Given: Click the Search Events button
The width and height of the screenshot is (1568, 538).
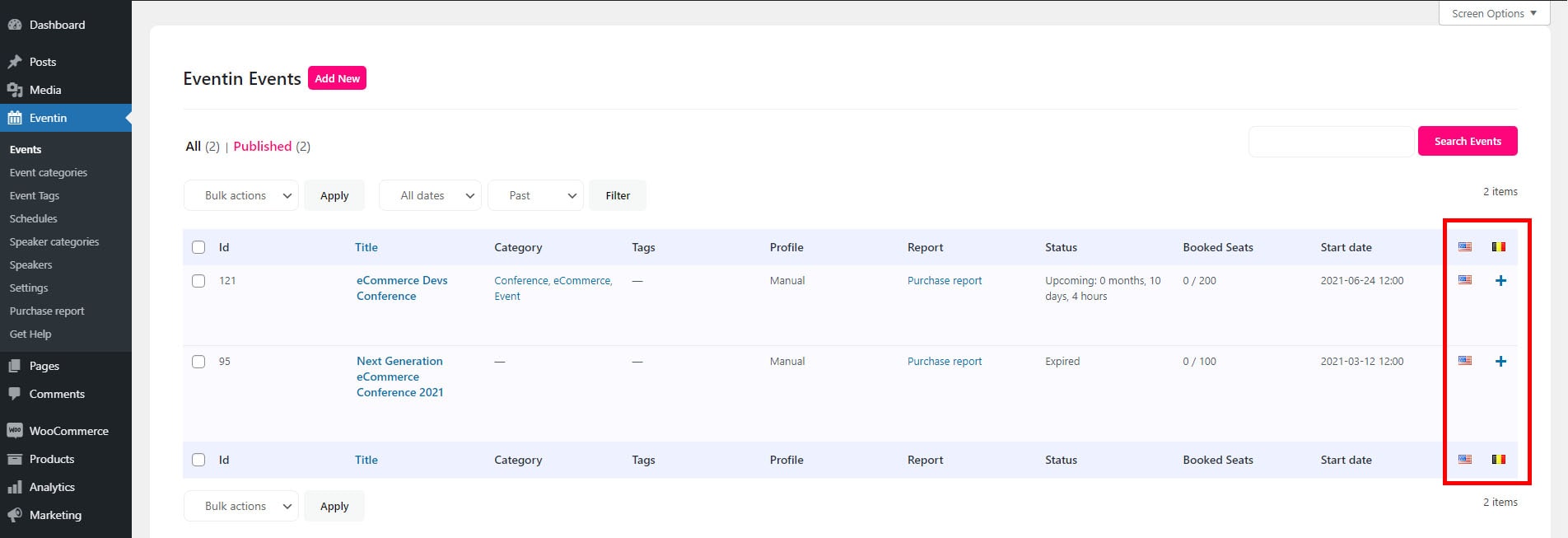Looking at the screenshot, I should [x=1468, y=141].
